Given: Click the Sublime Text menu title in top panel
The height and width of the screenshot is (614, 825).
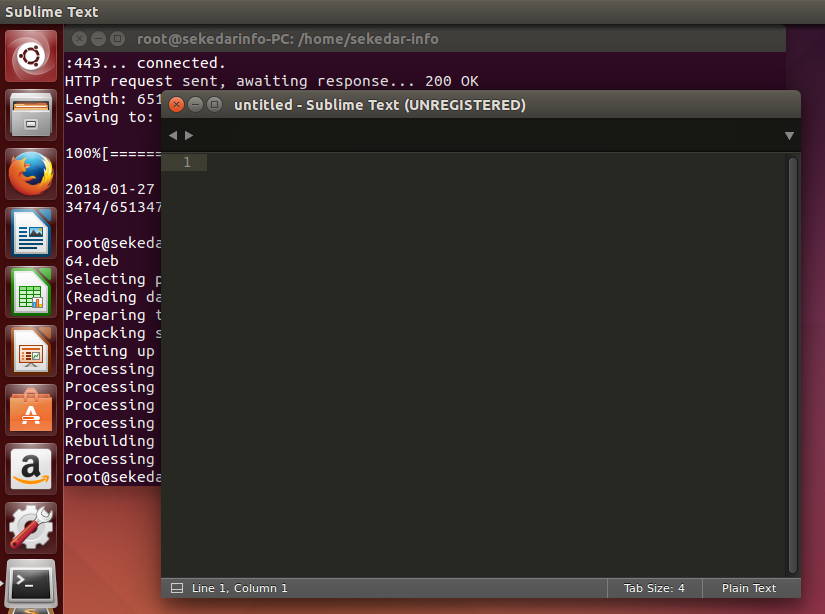Looking at the screenshot, I should [x=50, y=12].
